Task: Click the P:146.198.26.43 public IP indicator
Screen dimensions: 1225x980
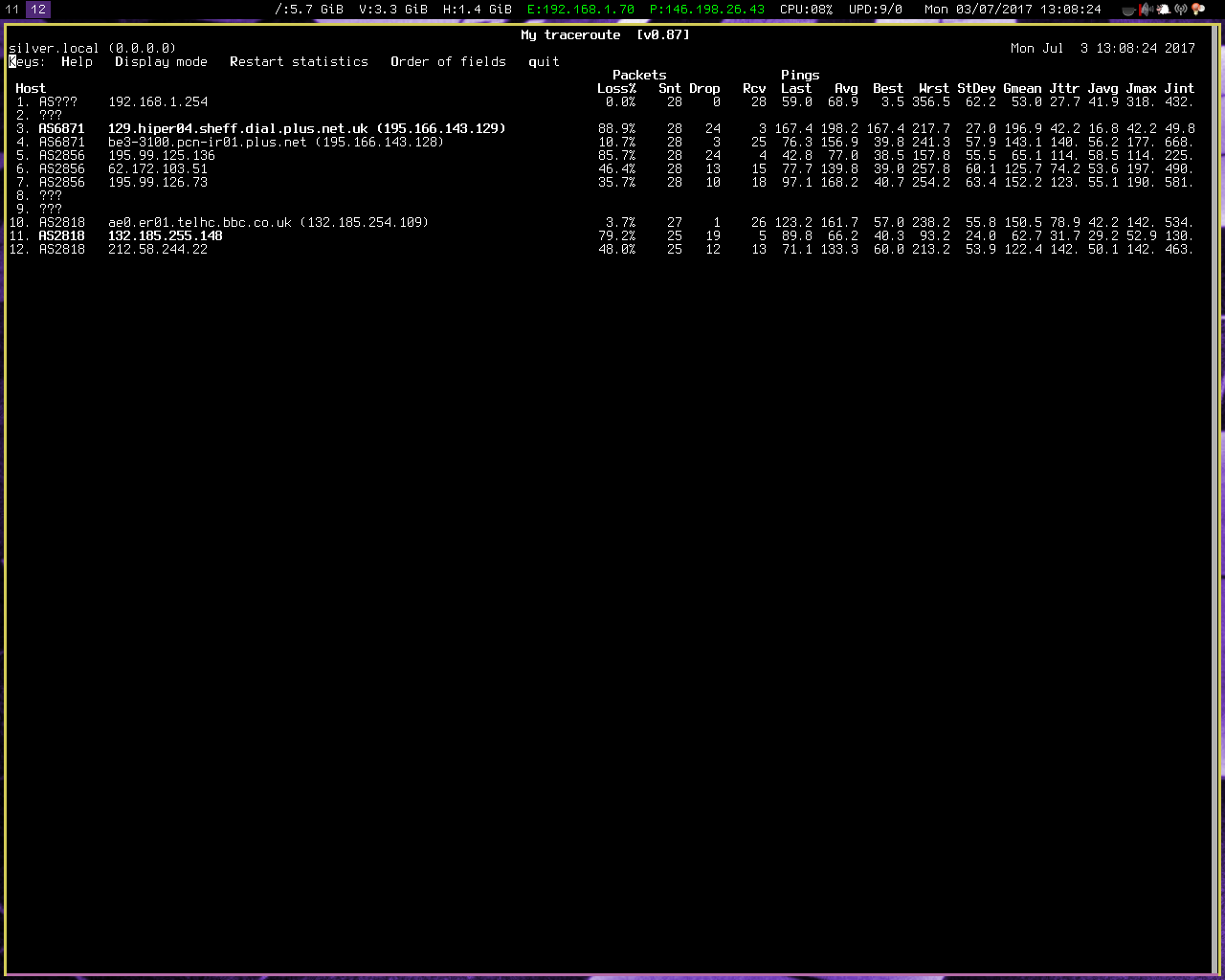Action: pos(707,10)
